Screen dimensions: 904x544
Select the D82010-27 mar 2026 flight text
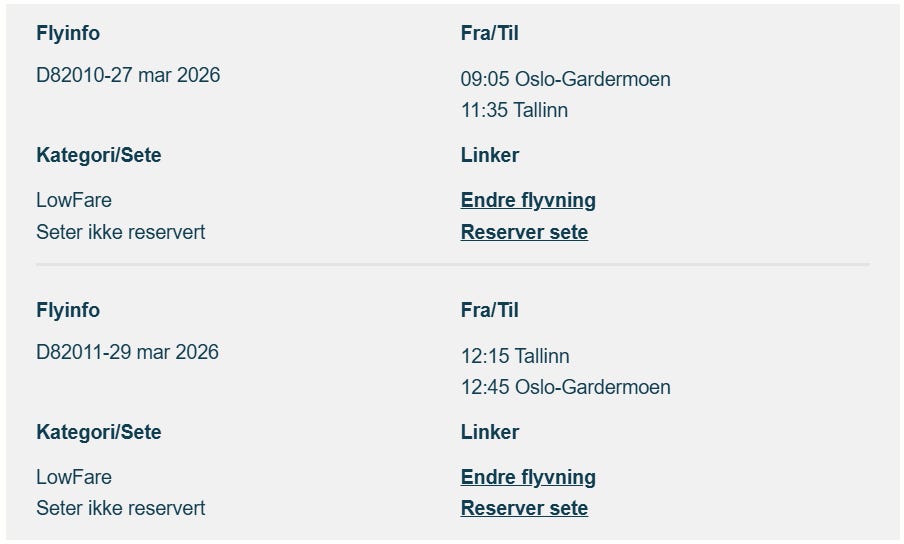click(128, 75)
